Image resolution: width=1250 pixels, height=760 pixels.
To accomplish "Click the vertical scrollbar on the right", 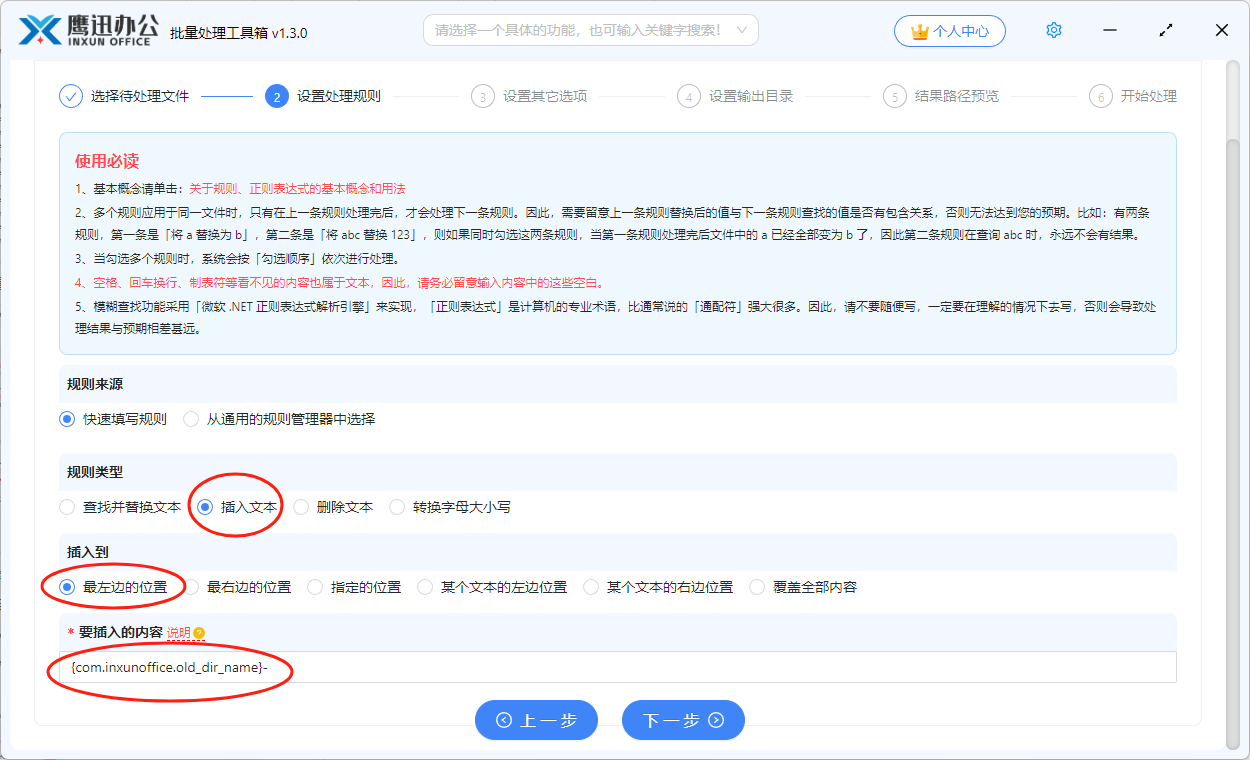I will click(1231, 400).
